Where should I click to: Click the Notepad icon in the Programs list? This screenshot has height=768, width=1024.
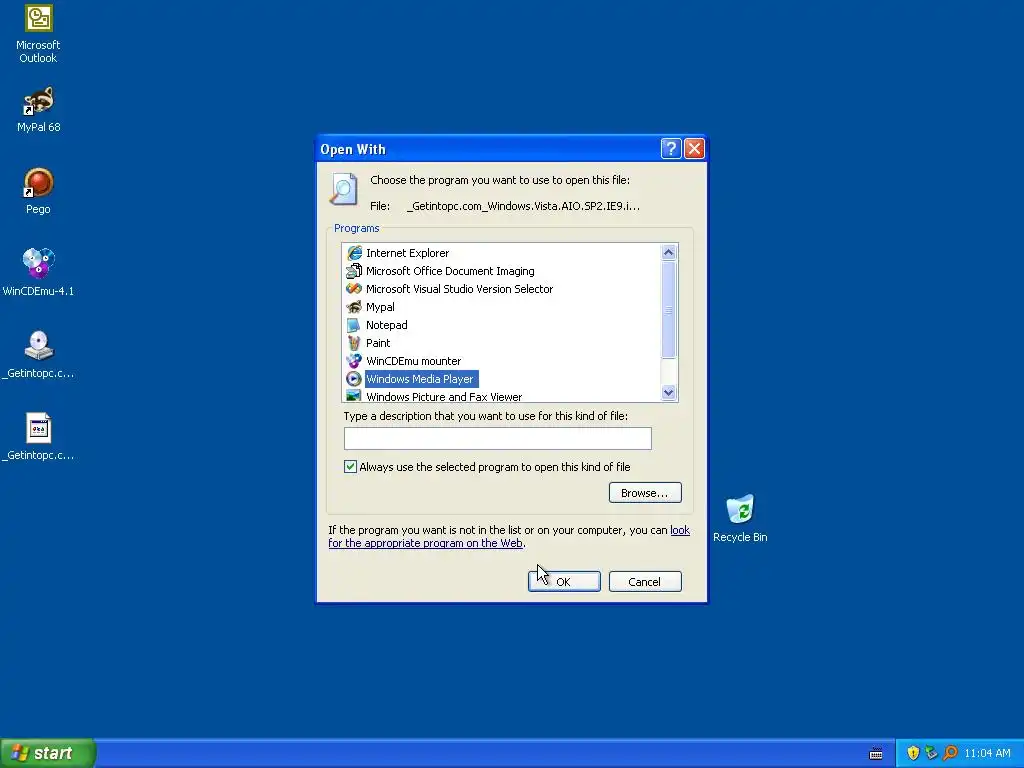(354, 325)
